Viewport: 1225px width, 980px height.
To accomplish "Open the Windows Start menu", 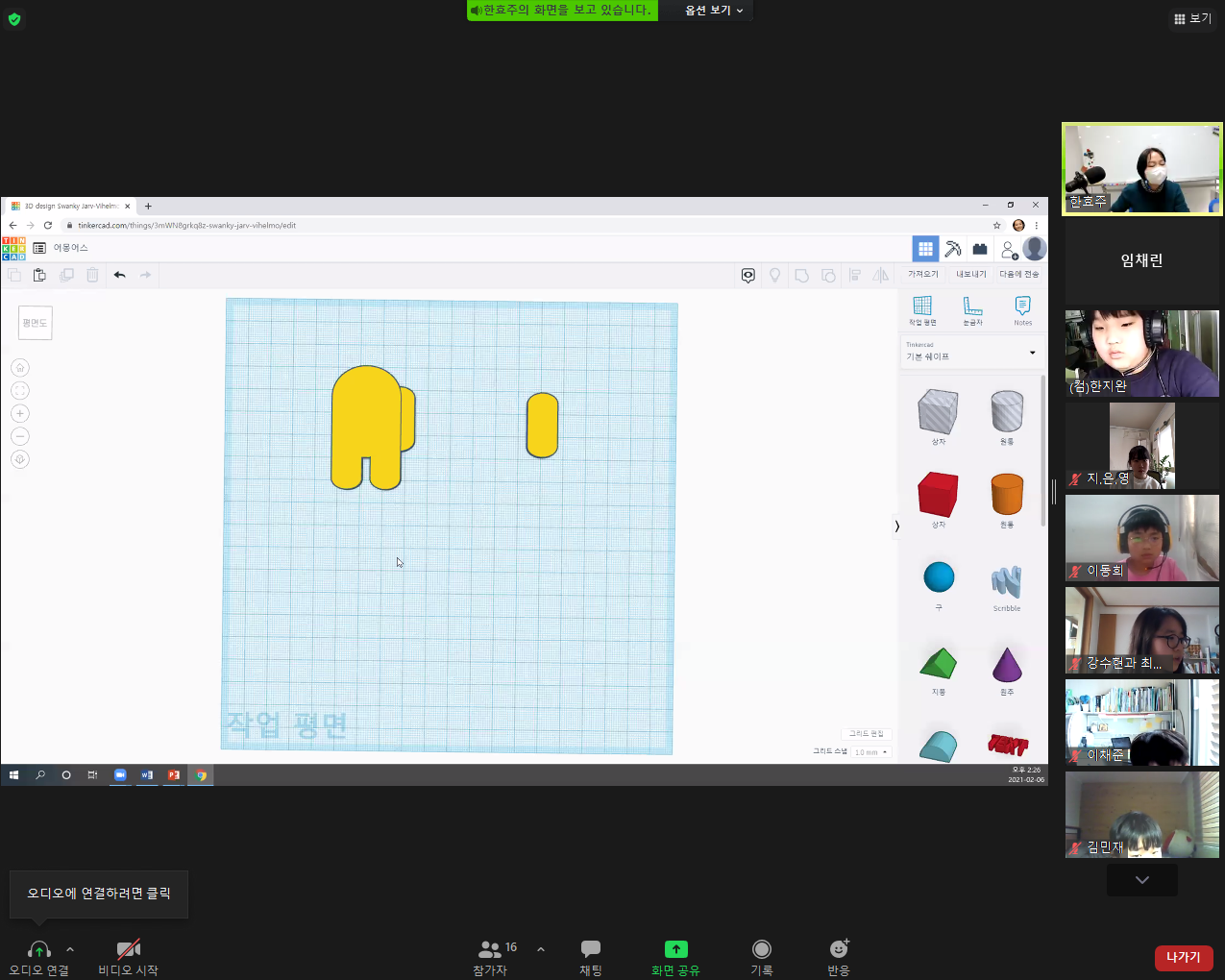I will [13, 775].
